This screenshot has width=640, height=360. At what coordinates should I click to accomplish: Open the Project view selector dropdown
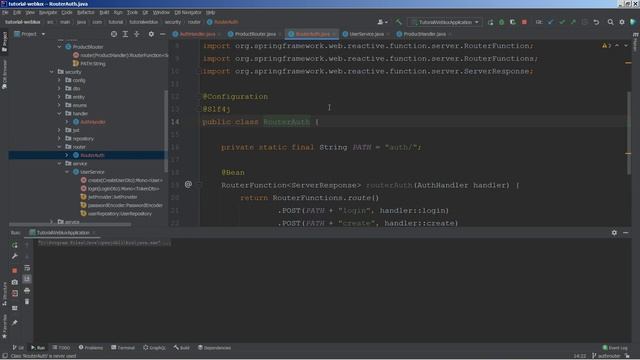click(x=29, y=34)
